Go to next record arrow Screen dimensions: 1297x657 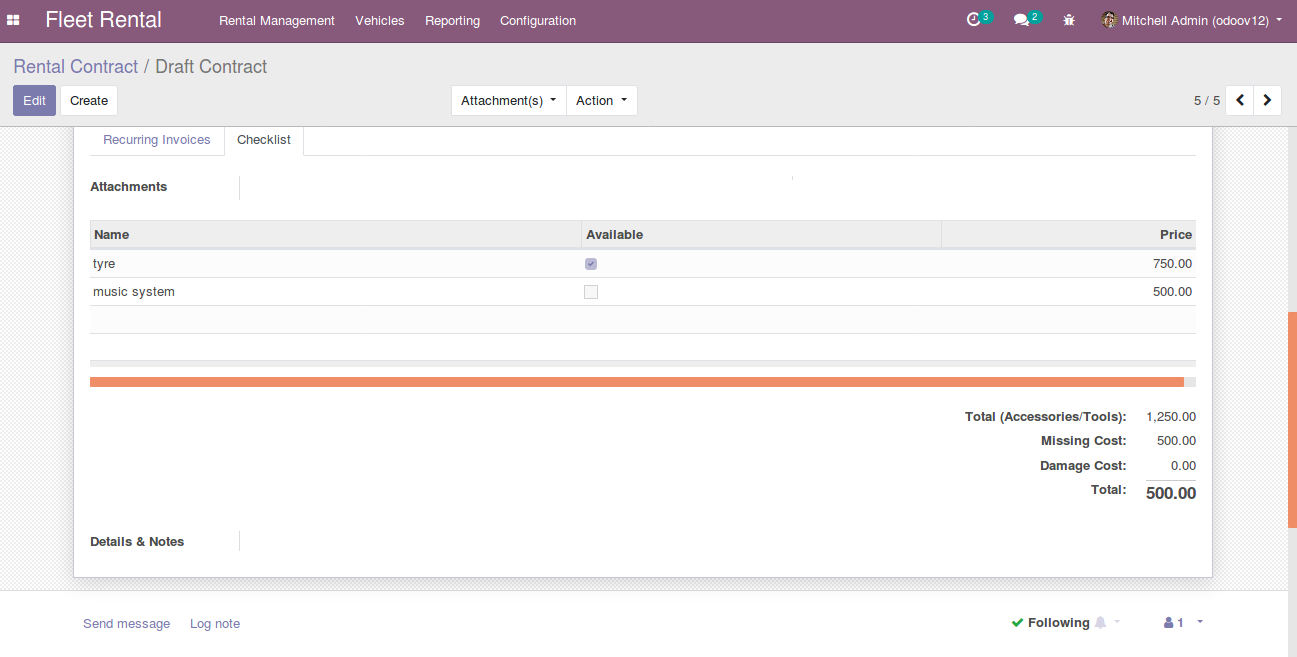[1268, 100]
